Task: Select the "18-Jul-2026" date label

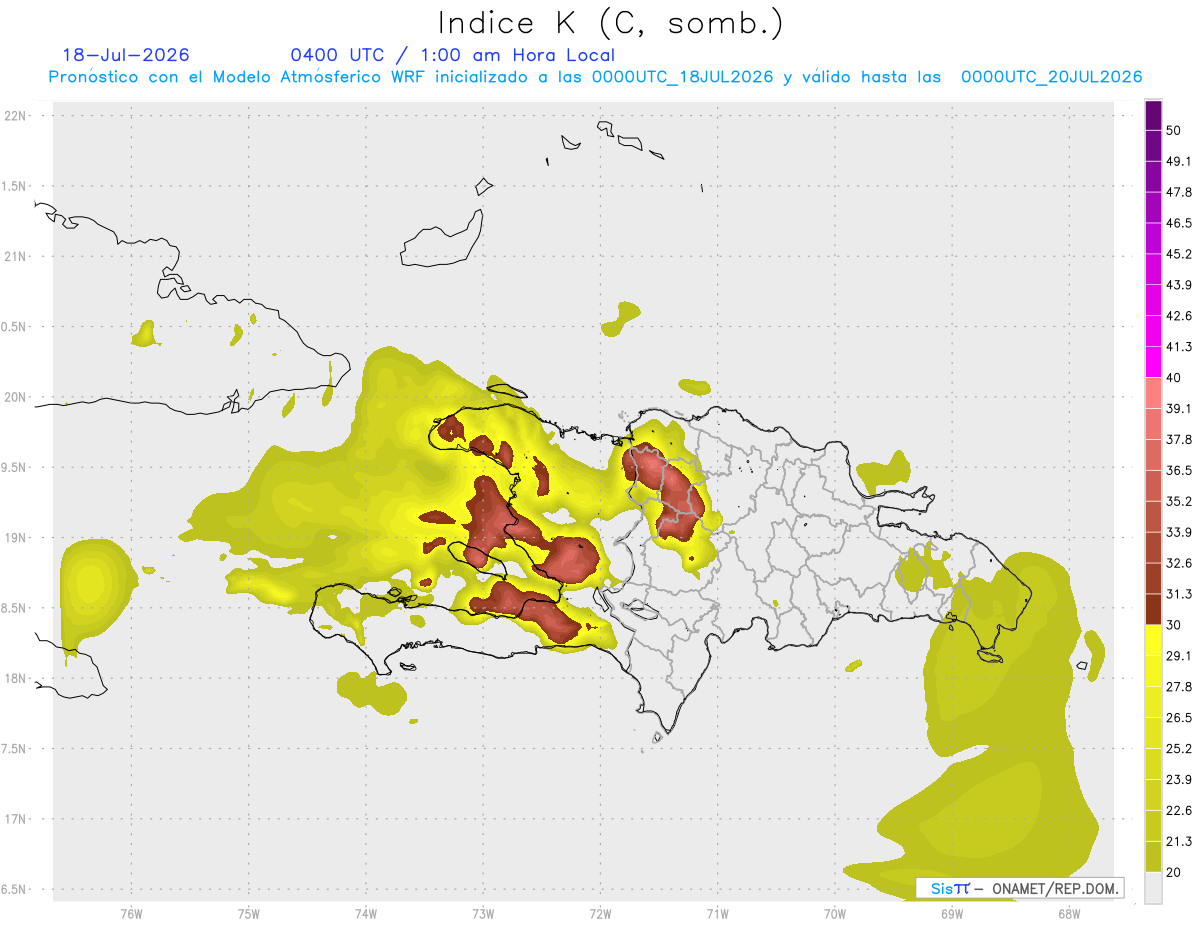Action: pyautogui.click(x=126, y=55)
